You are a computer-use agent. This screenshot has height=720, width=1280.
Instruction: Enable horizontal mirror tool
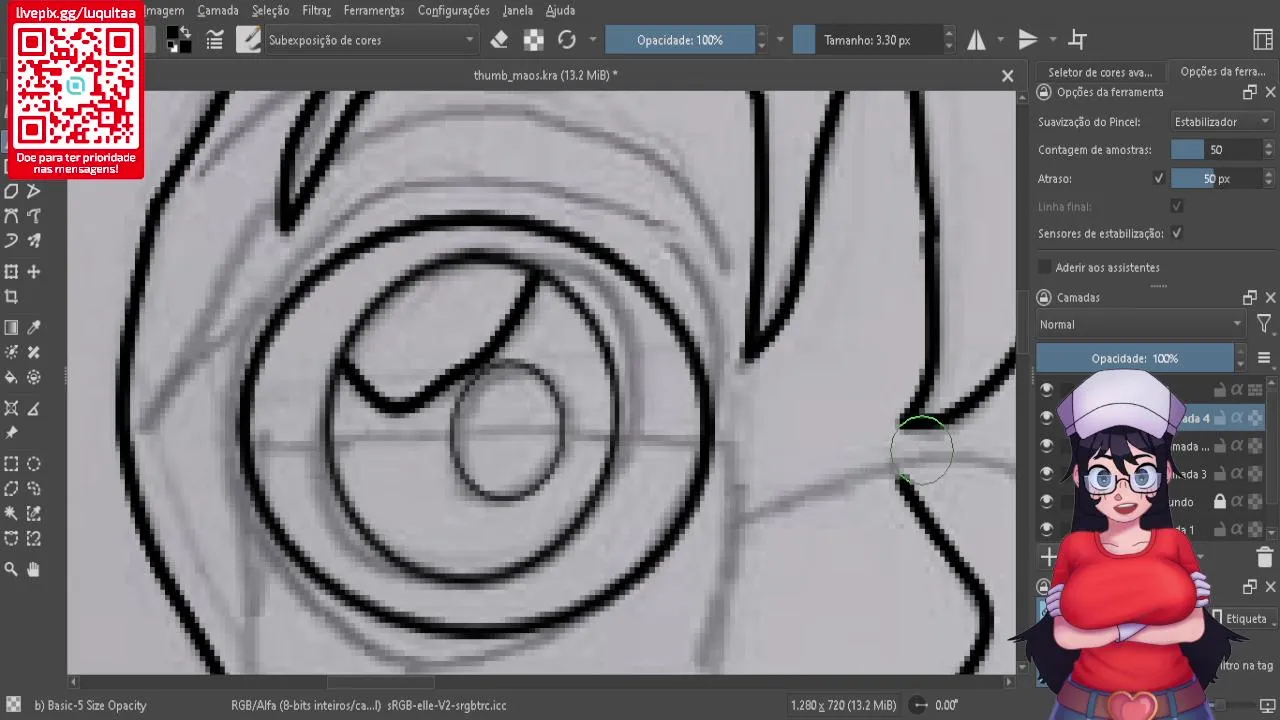976,40
